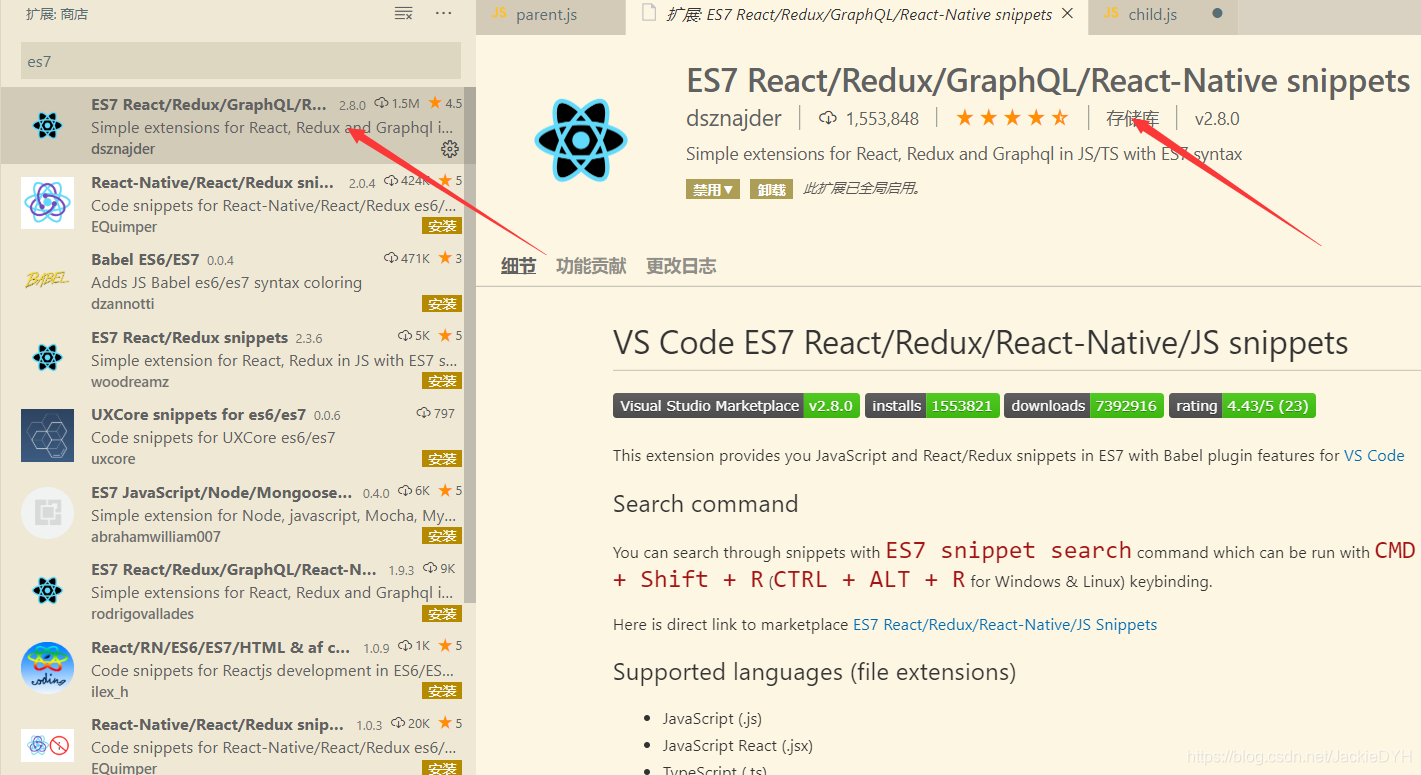Click the JavaScript React (.jsx) list item
This screenshot has width=1421, height=775.
pos(736,745)
